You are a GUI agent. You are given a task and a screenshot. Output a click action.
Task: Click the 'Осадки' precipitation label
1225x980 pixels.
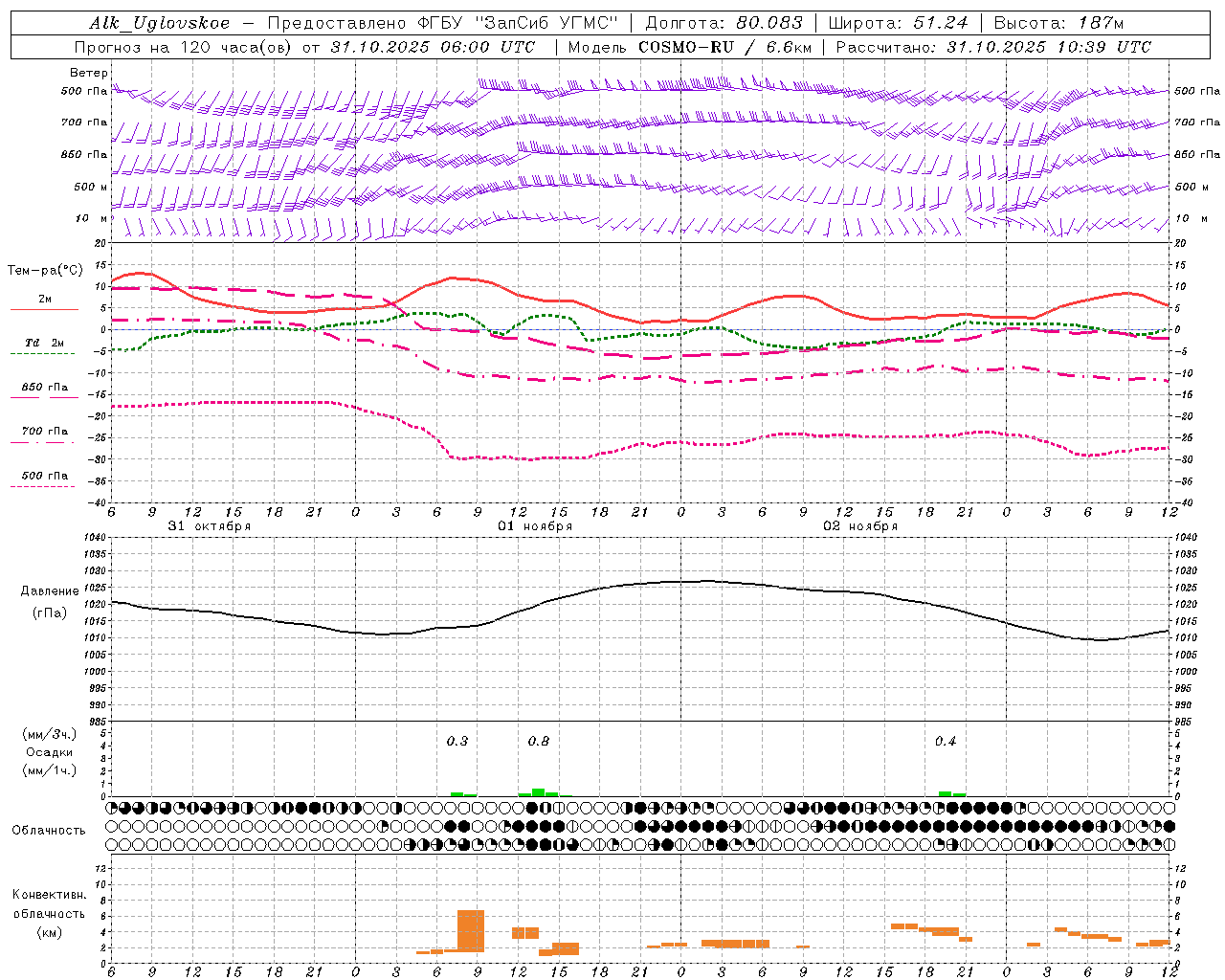[50, 752]
